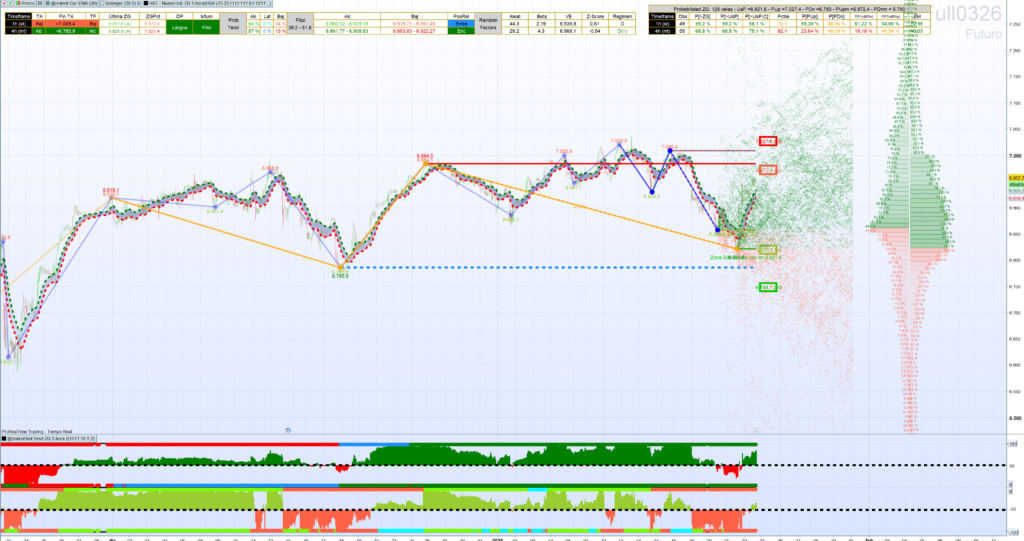Click the small marker icon above lower panel right
Image resolution: width=1024 pixels, height=541 pixels.
pos(755,431)
